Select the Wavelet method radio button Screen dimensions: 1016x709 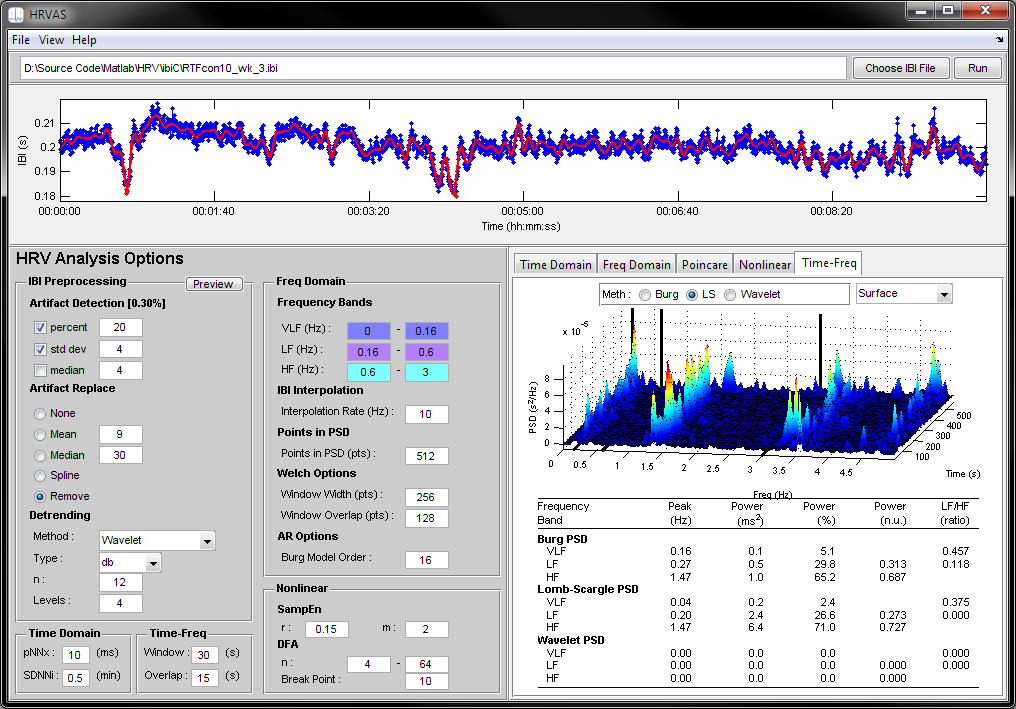pos(731,294)
